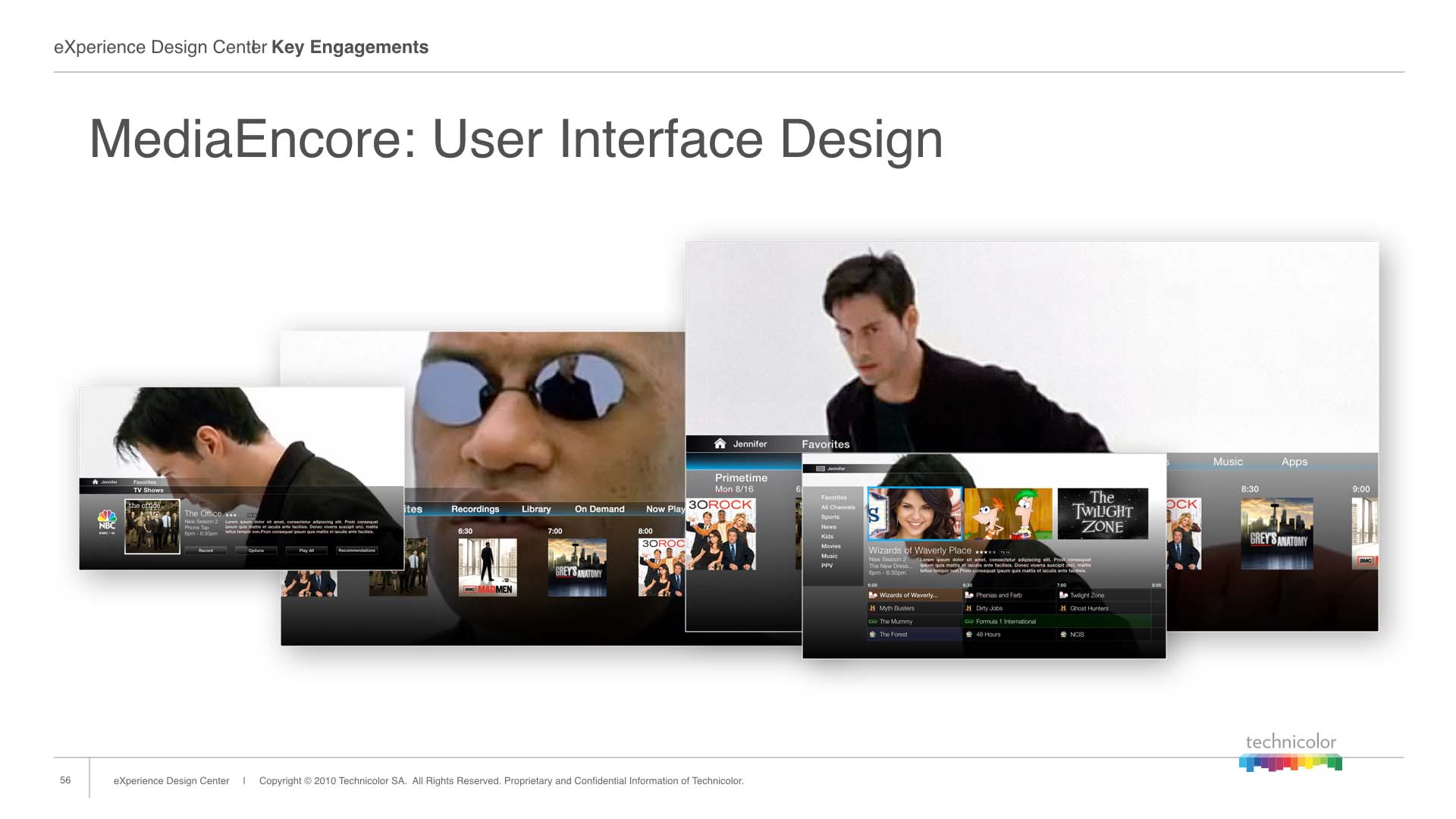Select the Favorites tab in the large Primetime screen
The image size is (1456, 819).
tap(826, 444)
